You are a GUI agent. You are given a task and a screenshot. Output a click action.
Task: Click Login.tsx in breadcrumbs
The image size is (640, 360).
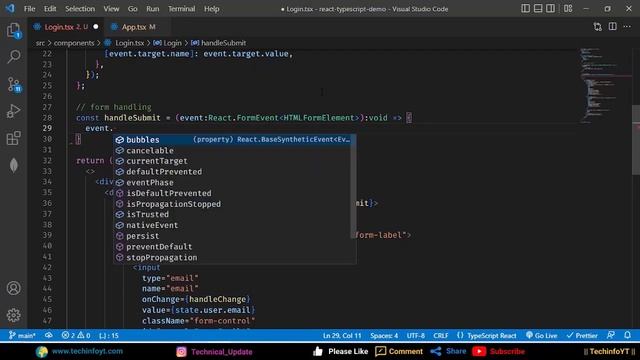[129, 43]
